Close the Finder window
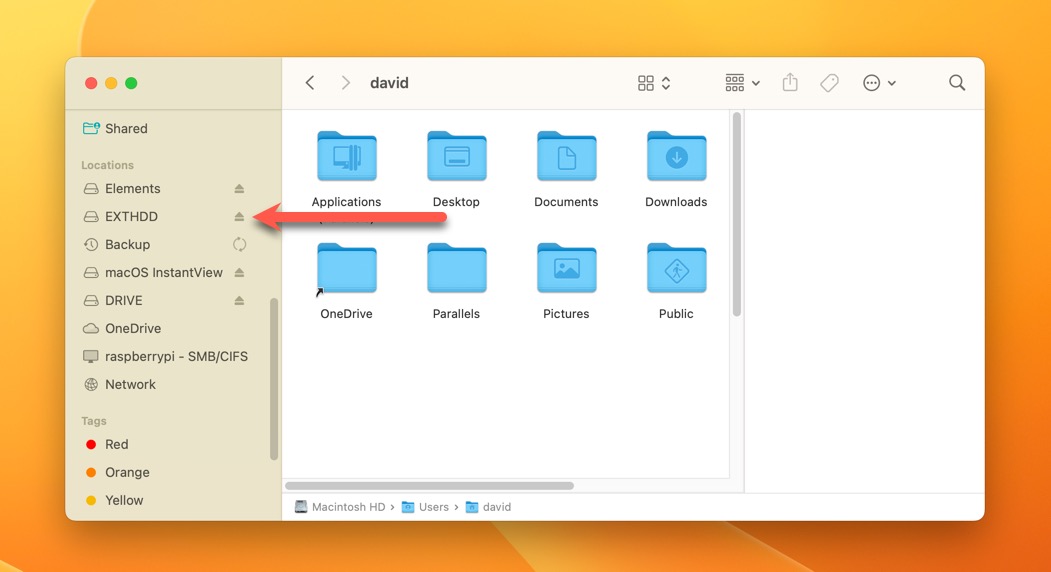Image resolution: width=1051 pixels, height=572 pixels. coord(91,83)
